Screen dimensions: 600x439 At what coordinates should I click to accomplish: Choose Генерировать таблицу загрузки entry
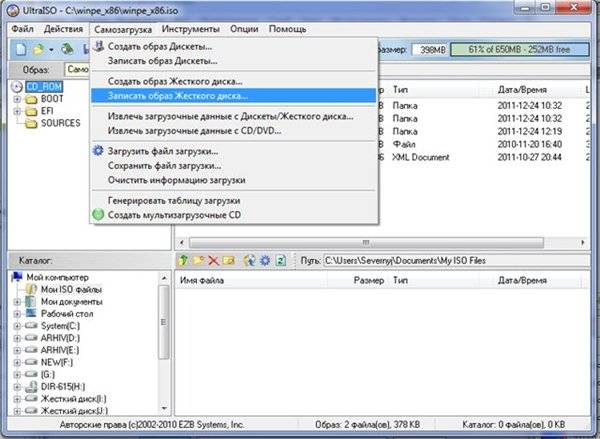coord(234,201)
